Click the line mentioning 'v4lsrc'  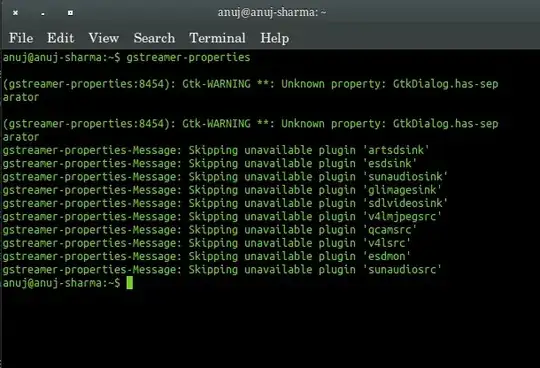[207, 243]
